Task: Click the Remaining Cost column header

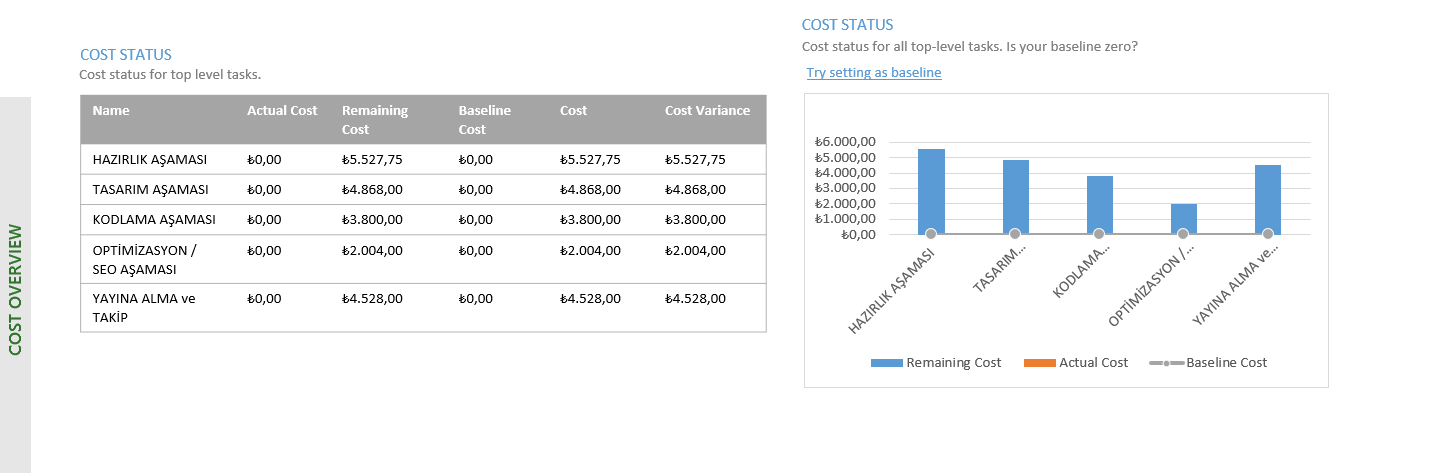Action: click(x=375, y=120)
